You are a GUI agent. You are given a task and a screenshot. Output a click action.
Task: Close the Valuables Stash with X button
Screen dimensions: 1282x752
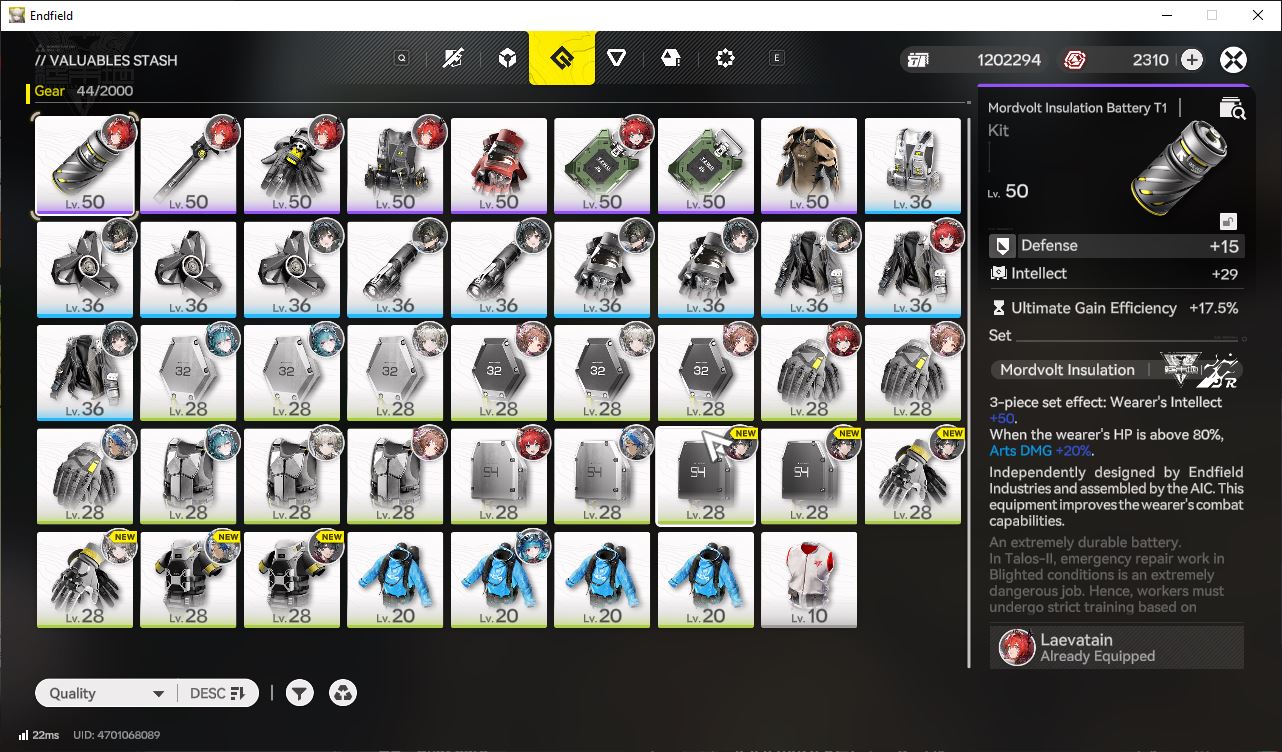click(1233, 60)
